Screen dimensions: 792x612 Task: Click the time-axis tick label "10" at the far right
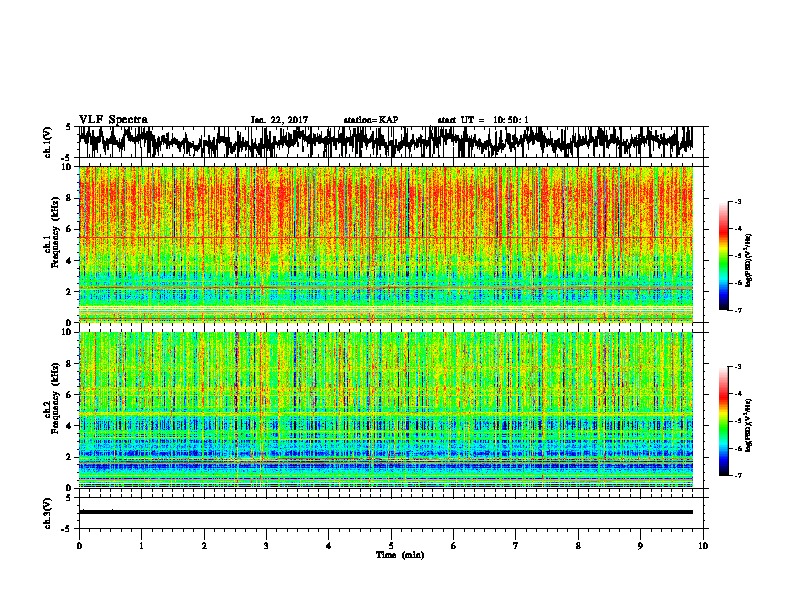coord(703,546)
